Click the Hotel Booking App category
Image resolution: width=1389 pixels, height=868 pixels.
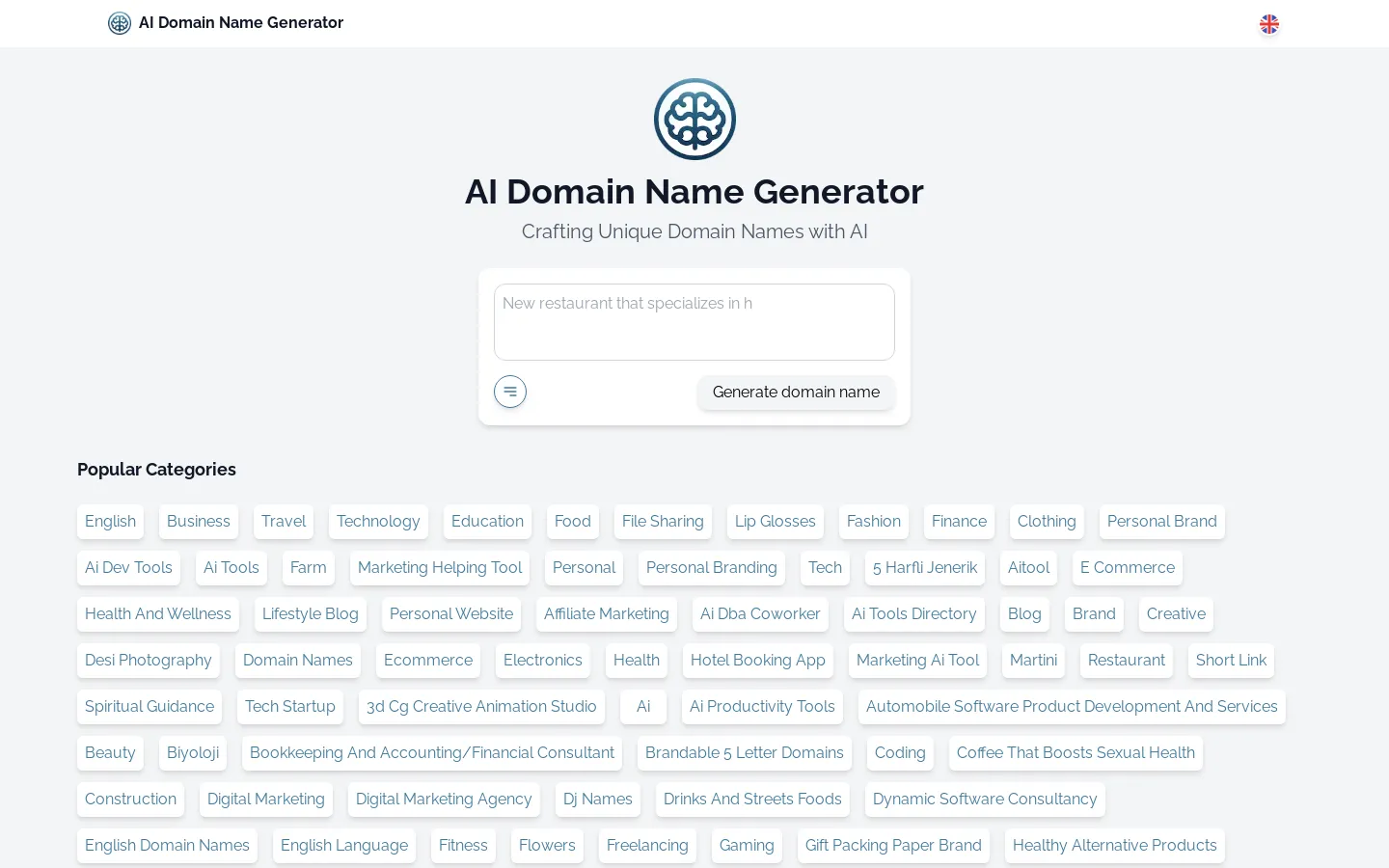(758, 661)
